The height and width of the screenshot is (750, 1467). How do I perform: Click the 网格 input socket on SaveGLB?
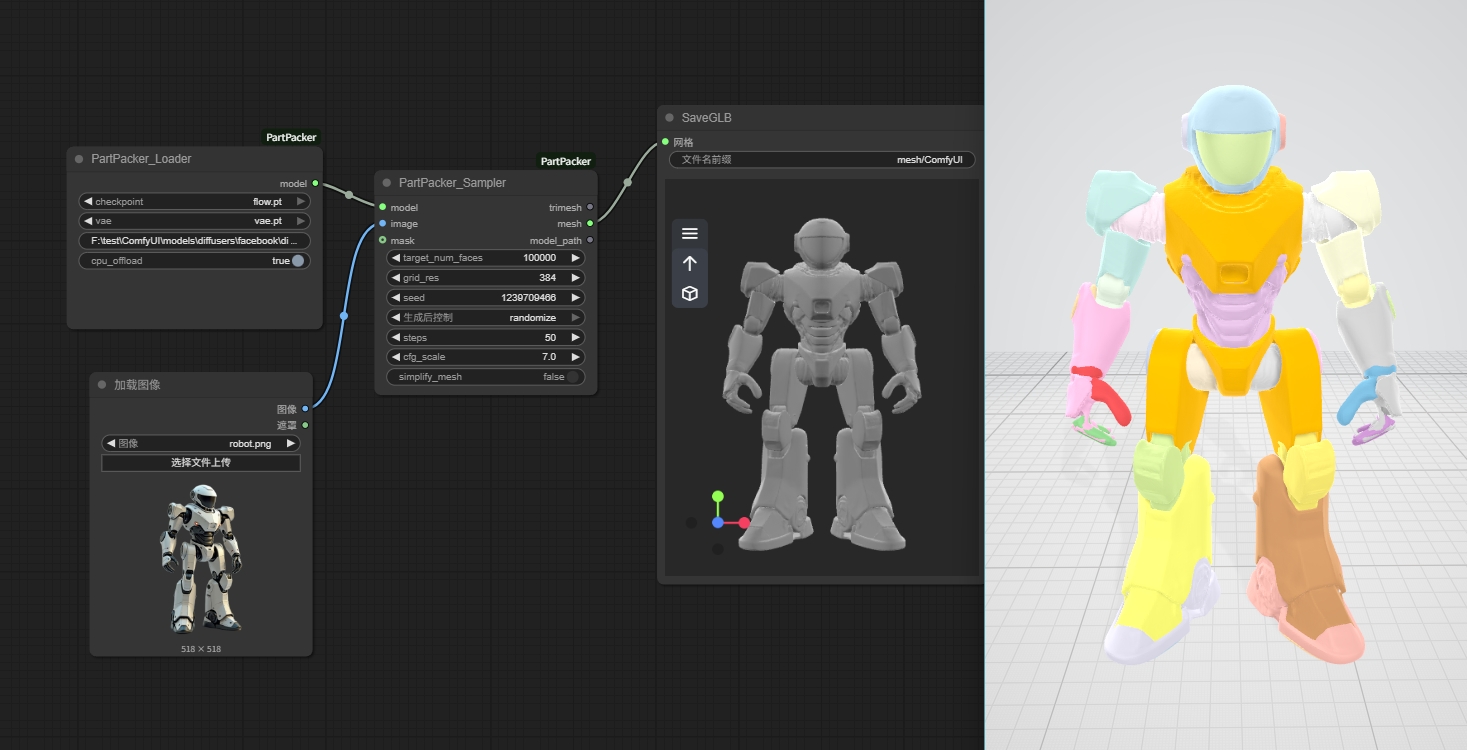[665, 142]
